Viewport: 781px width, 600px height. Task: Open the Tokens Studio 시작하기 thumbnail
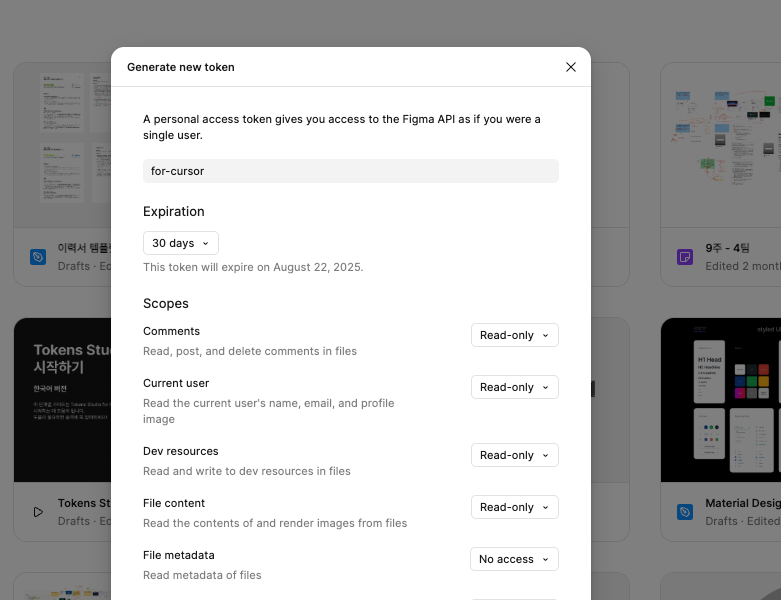63,400
